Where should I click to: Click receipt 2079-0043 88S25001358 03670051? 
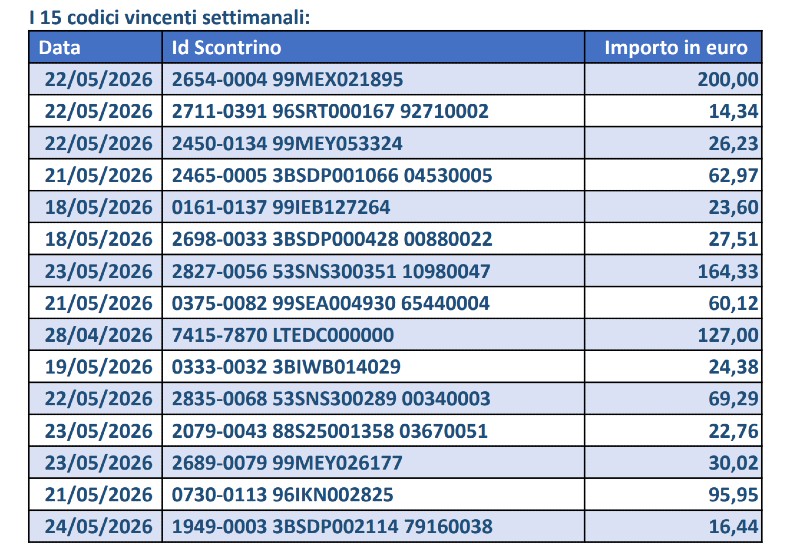(x=330, y=431)
